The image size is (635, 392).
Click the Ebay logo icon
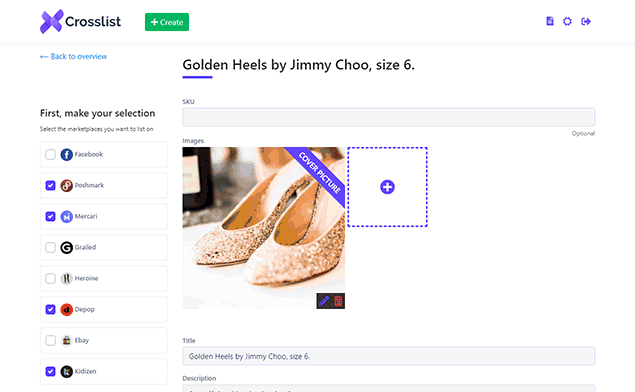(x=66, y=341)
